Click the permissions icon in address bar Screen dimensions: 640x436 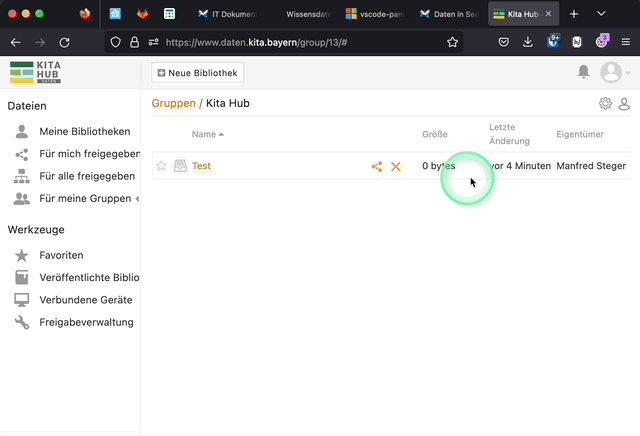click(x=153, y=42)
